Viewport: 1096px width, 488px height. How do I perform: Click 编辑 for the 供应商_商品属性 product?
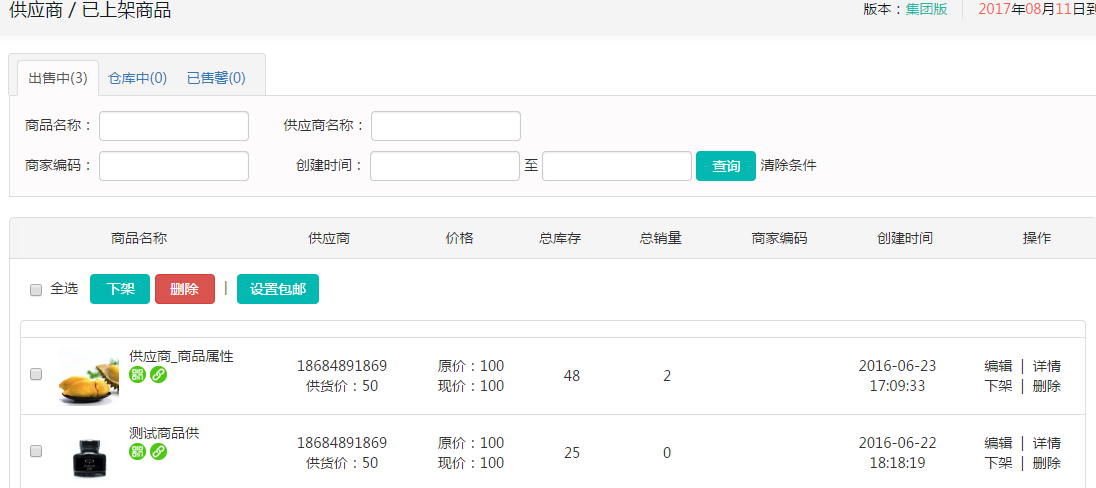click(998, 366)
